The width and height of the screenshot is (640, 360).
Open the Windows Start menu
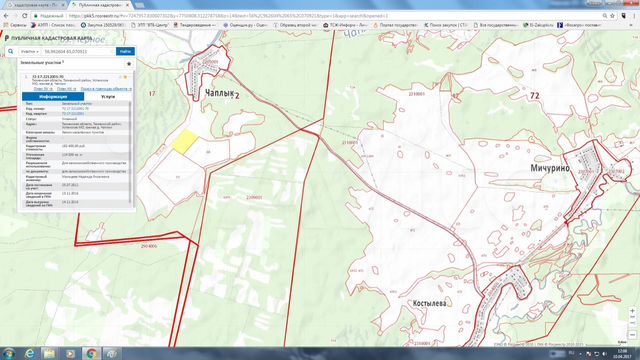click(x=9, y=353)
